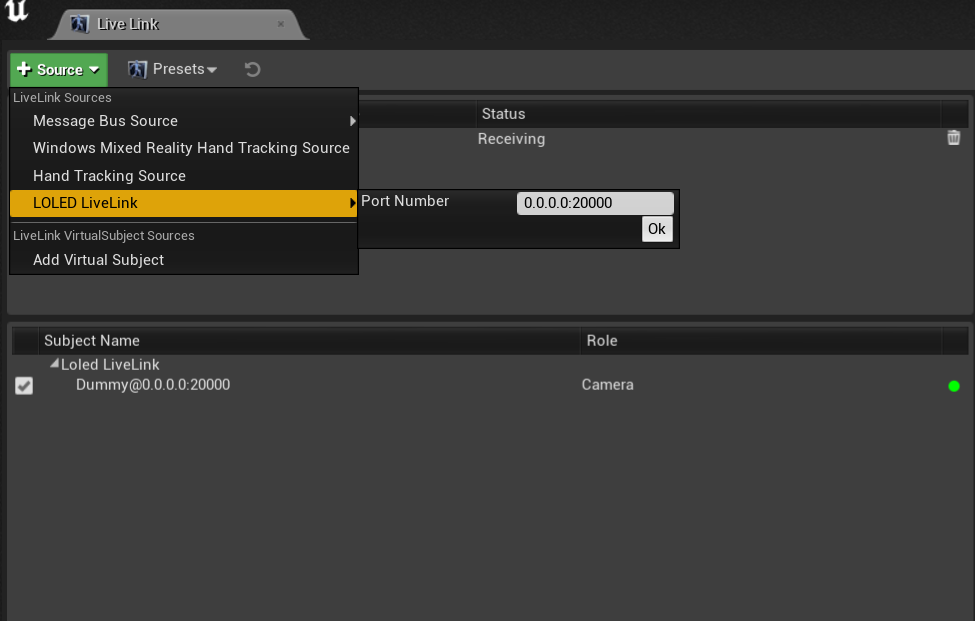Delete source with trash can icon
975x621 pixels.
(x=953, y=137)
